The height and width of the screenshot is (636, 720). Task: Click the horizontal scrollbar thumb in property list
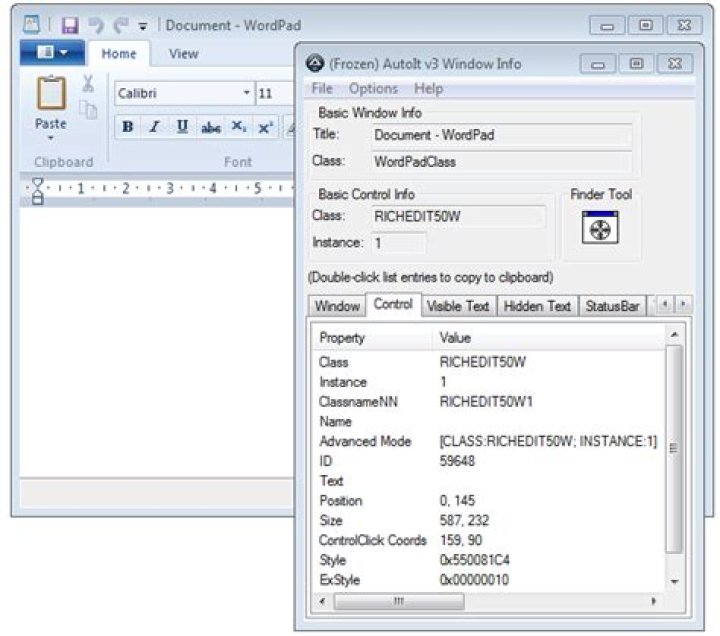(x=399, y=601)
